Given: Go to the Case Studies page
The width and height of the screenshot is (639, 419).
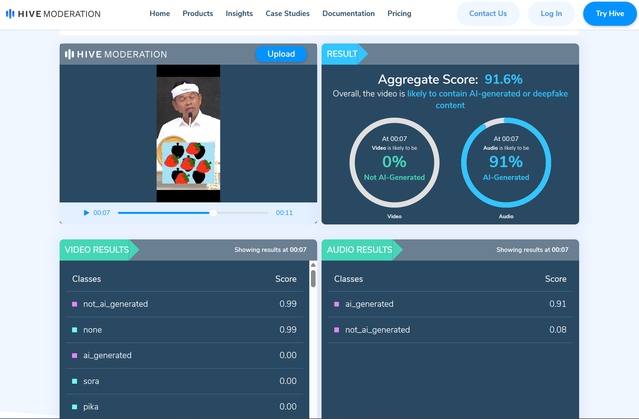Looking at the screenshot, I should 287,14.
